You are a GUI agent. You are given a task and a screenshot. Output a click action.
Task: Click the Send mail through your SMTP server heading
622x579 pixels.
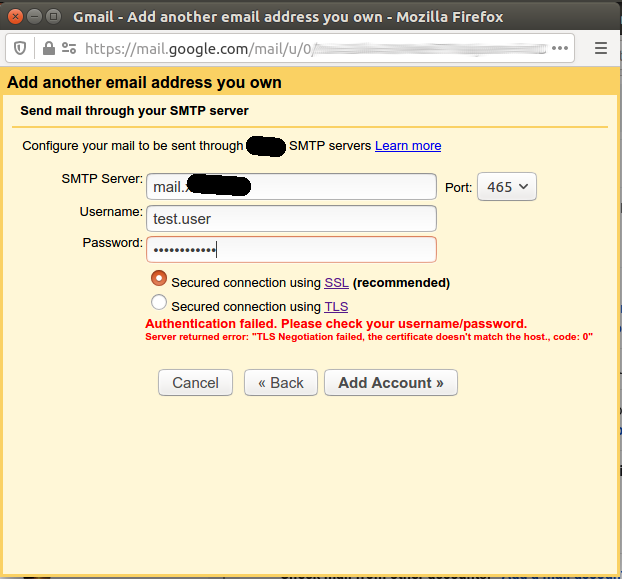[x=134, y=111]
